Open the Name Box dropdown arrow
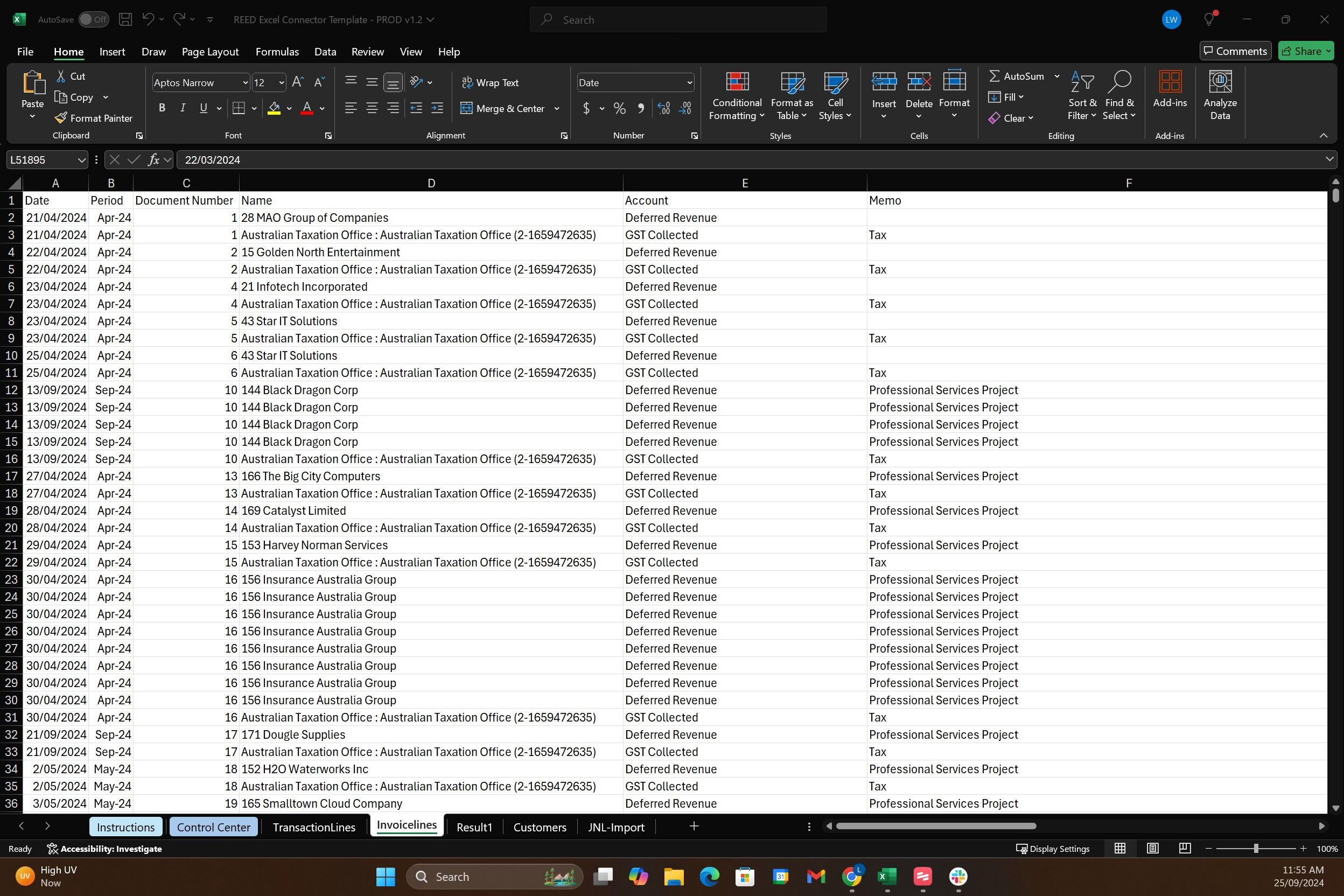This screenshot has height=896, width=1344. (x=81, y=160)
